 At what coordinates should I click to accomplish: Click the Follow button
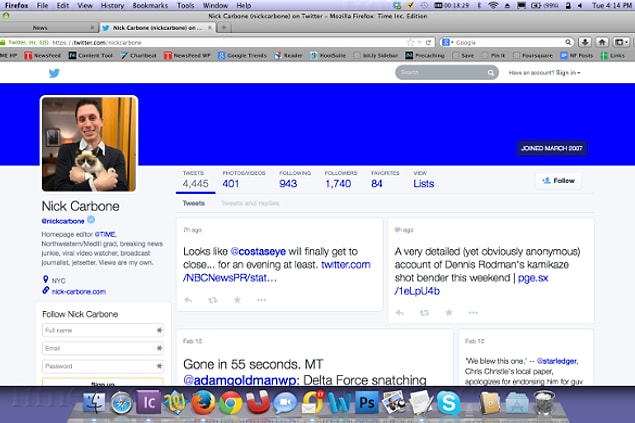click(x=558, y=181)
